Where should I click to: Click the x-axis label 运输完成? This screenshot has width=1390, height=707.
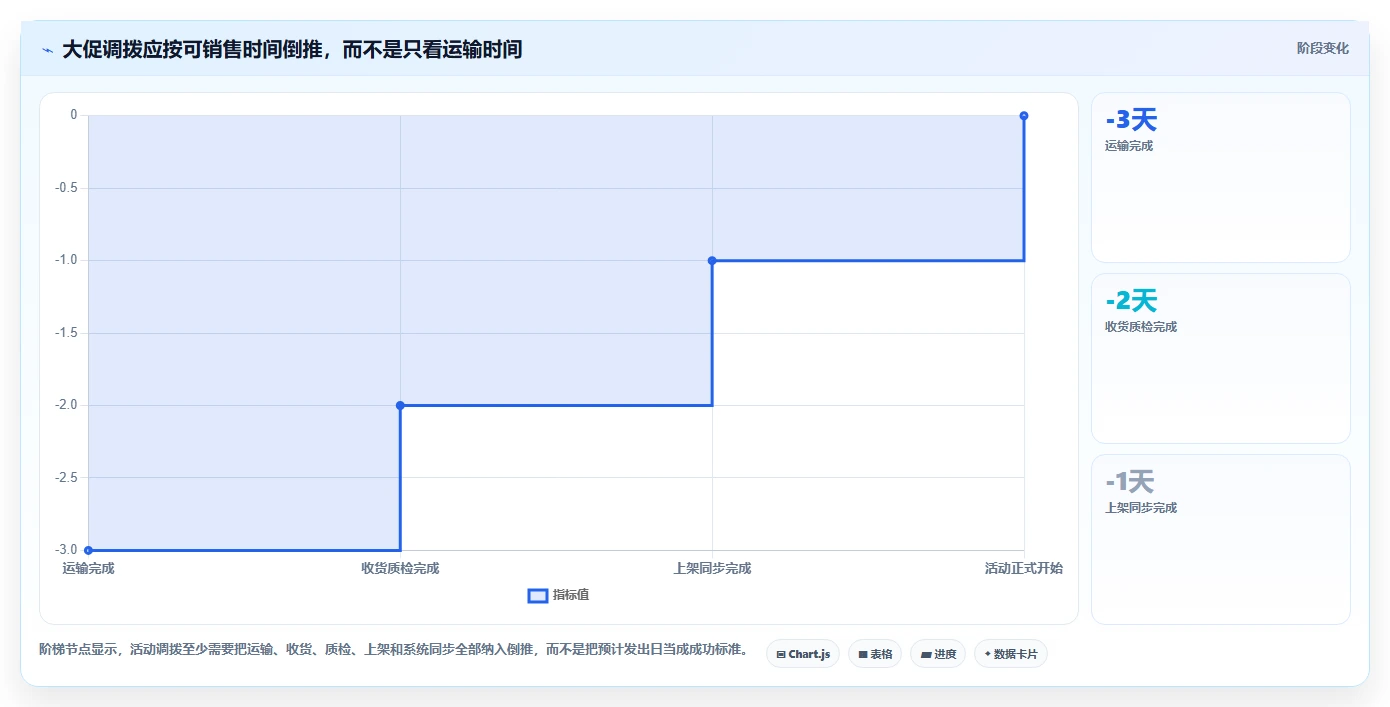[88, 569]
